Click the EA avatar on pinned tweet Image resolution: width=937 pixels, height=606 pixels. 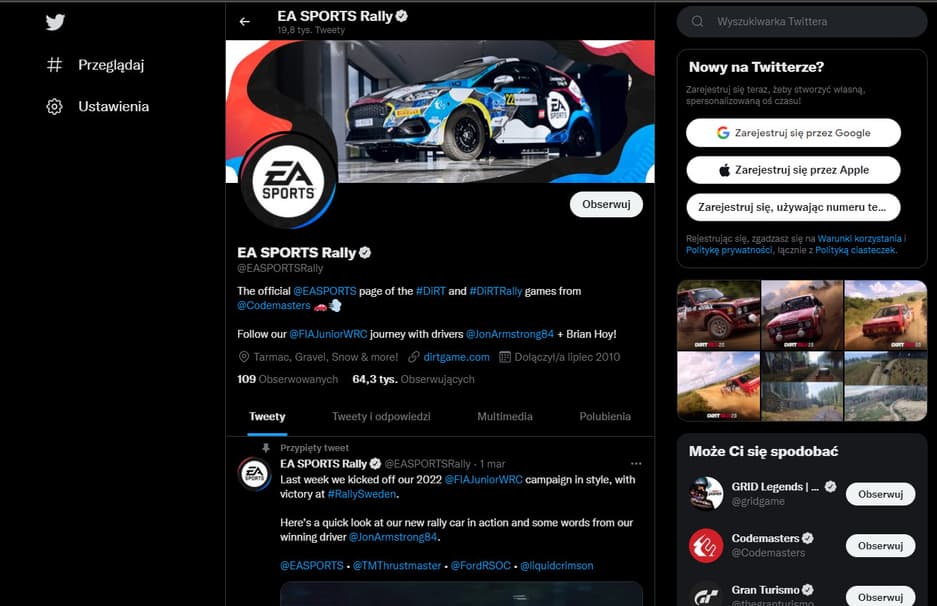(255, 473)
